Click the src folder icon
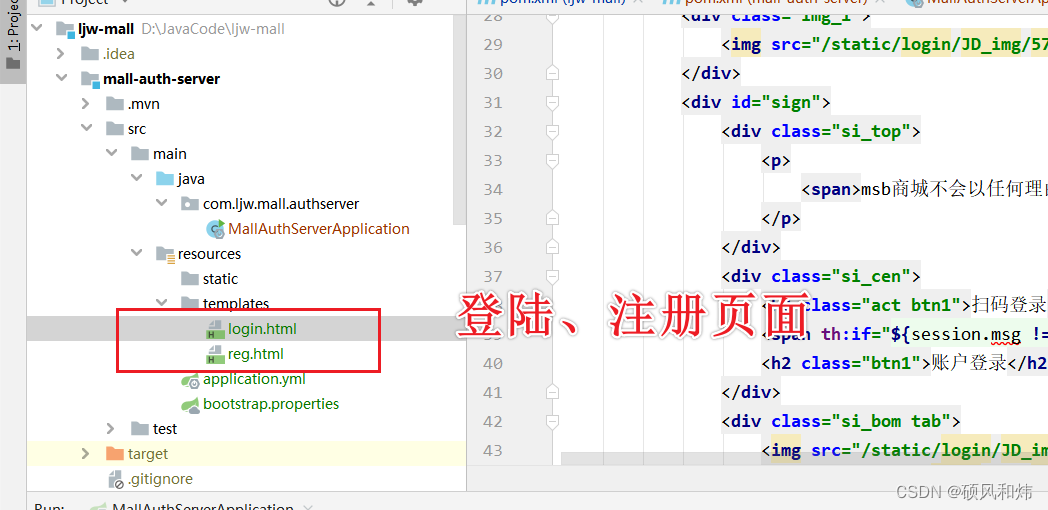 coord(115,128)
